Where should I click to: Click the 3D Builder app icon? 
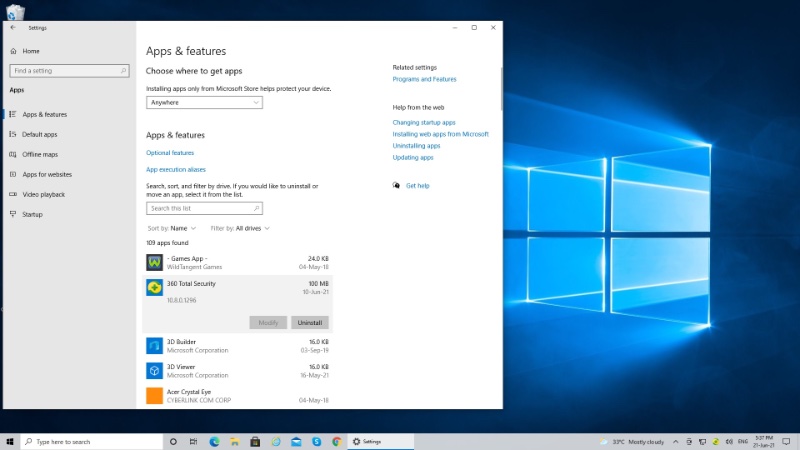tap(155, 346)
